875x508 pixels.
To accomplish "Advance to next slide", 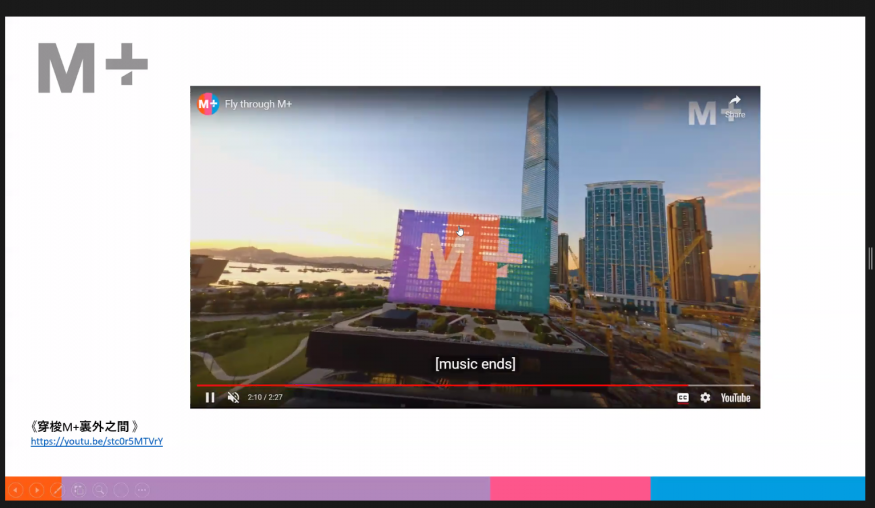I will click(36, 490).
